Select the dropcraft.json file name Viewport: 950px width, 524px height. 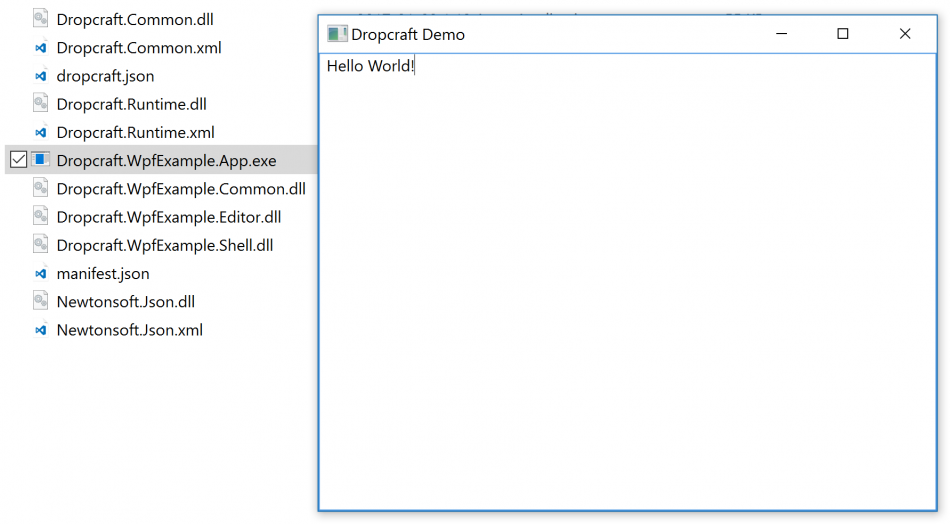pyautogui.click(x=105, y=76)
